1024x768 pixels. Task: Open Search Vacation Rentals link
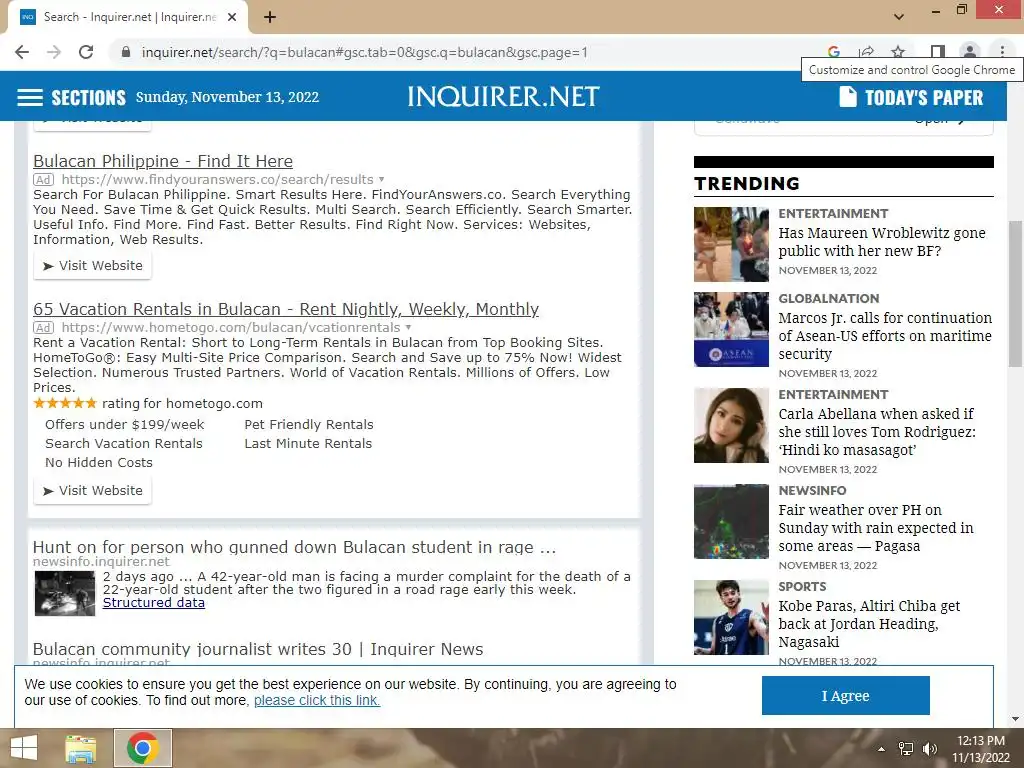click(124, 443)
